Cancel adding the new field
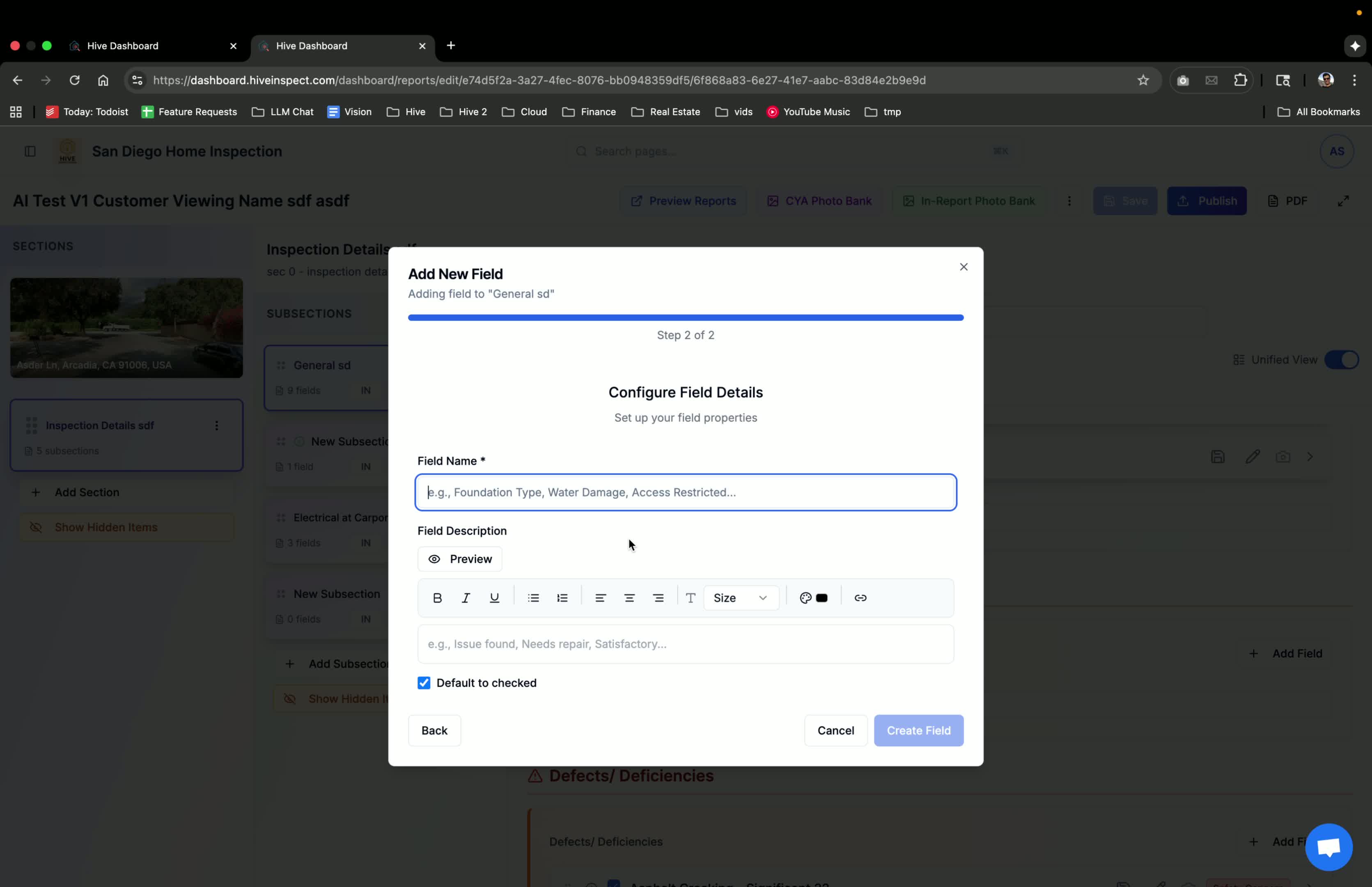The width and height of the screenshot is (1372, 887). (835, 730)
